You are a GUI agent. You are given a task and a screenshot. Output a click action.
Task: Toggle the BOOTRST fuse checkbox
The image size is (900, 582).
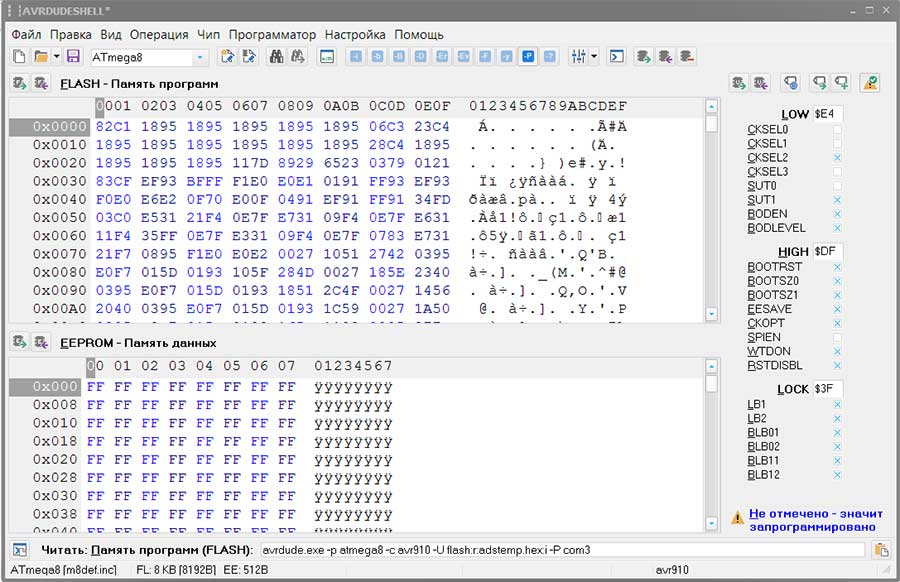[837, 267]
